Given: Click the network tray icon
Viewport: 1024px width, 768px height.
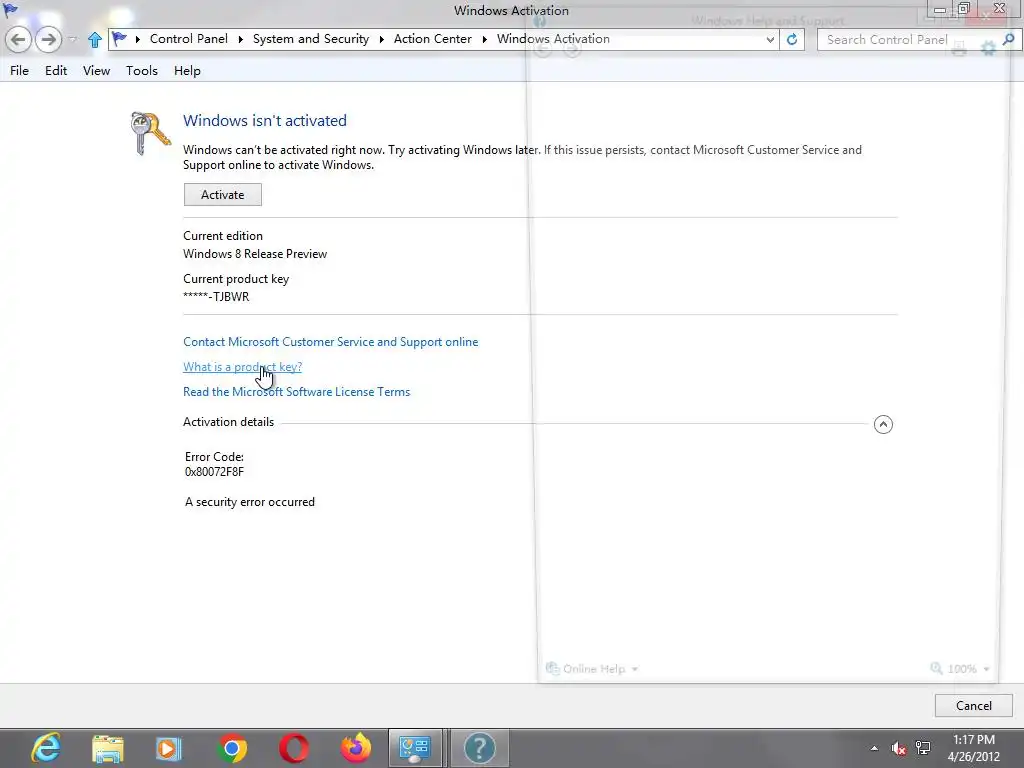Looking at the screenshot, I should (923, 748).
